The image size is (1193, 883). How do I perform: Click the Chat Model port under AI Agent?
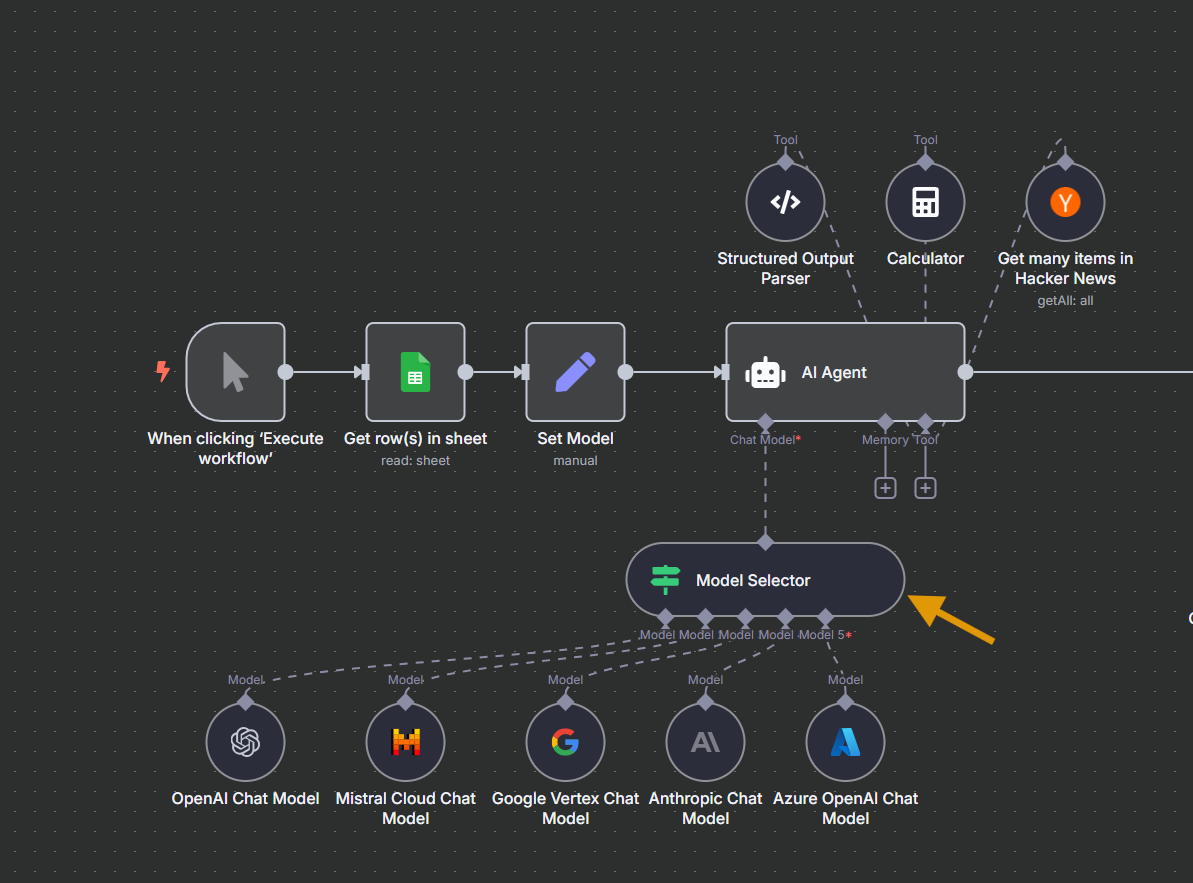click(x=765, y=421)
